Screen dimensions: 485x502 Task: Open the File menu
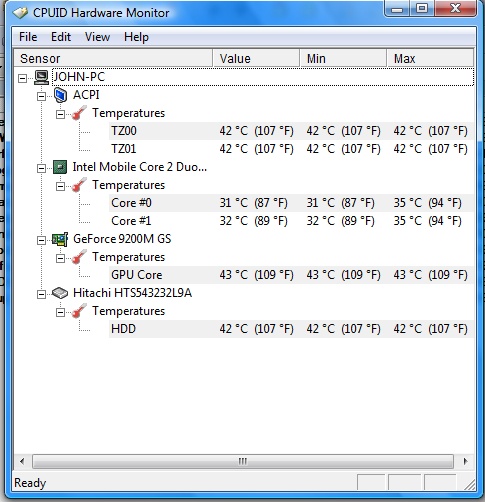(x=28, y=37)
